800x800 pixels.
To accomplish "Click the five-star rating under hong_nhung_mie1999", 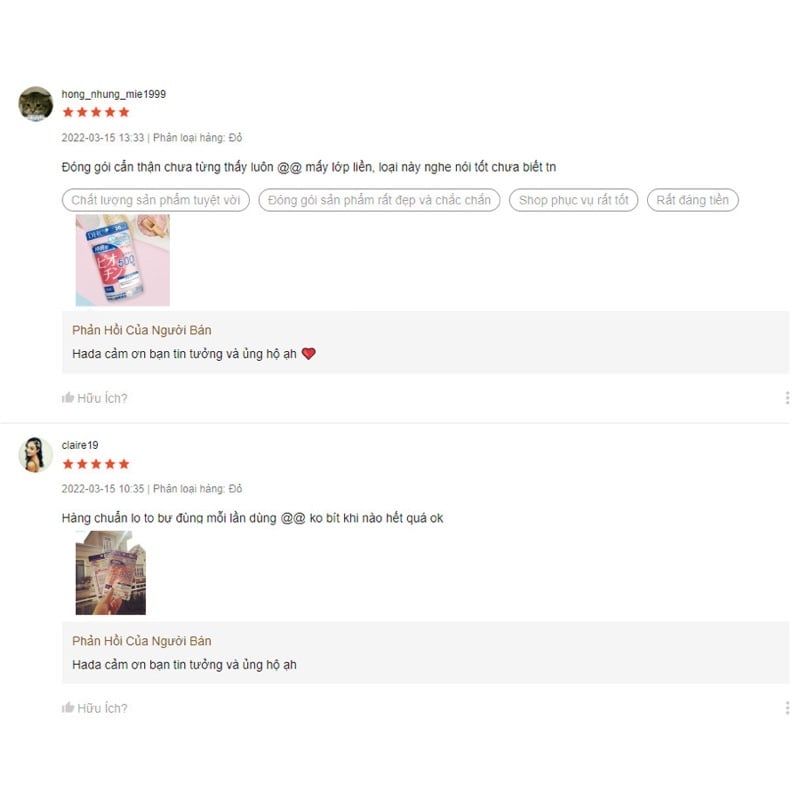I will tap(96, 112).
